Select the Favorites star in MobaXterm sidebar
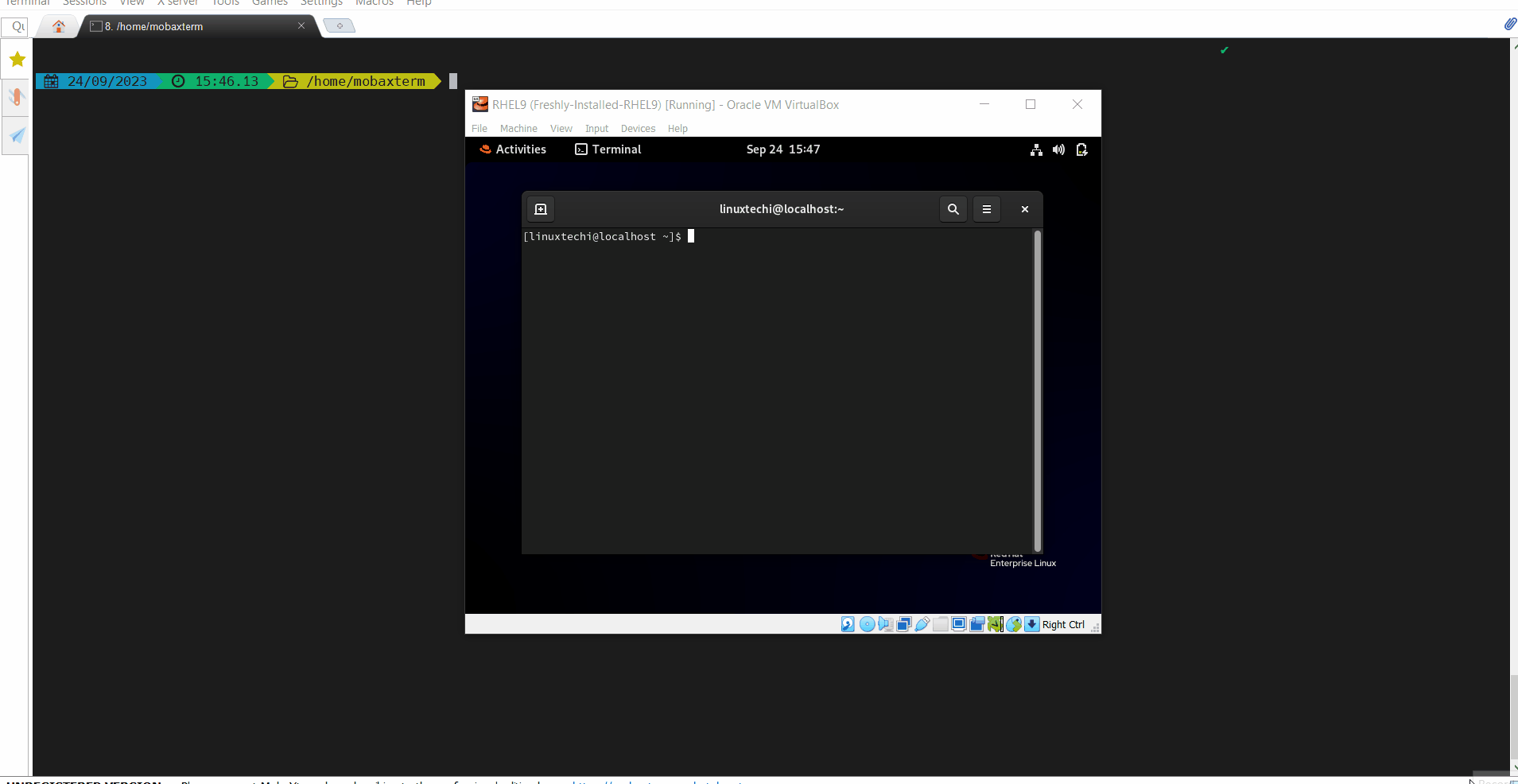 [16, 58]
